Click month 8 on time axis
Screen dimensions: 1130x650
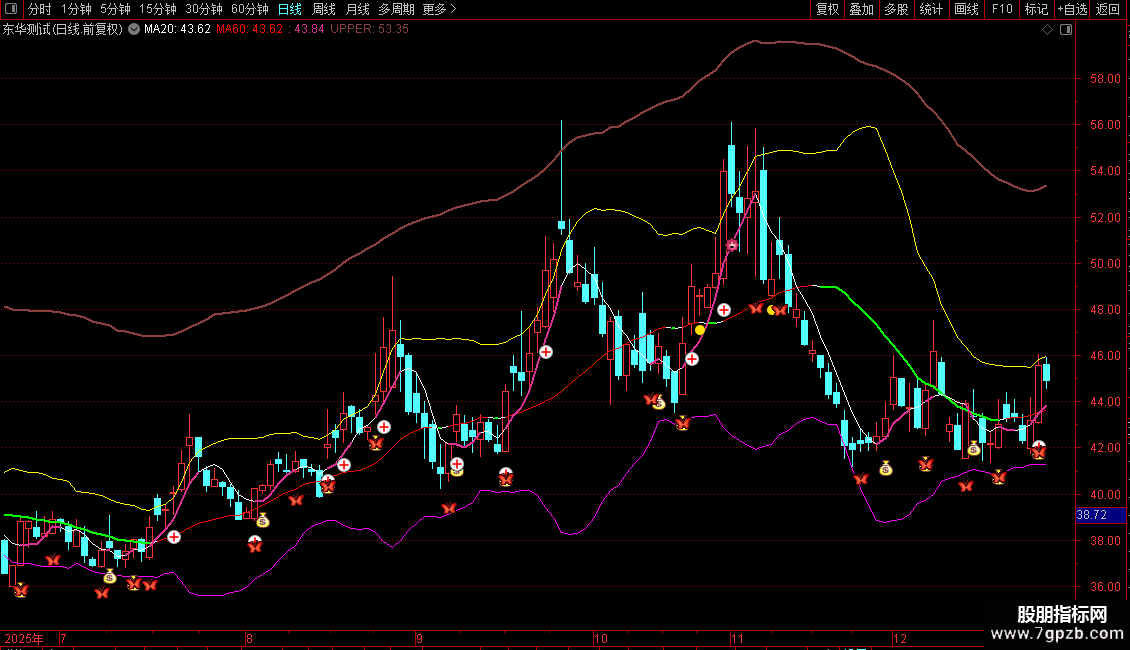pyautogui.click(x=249, y=638)
